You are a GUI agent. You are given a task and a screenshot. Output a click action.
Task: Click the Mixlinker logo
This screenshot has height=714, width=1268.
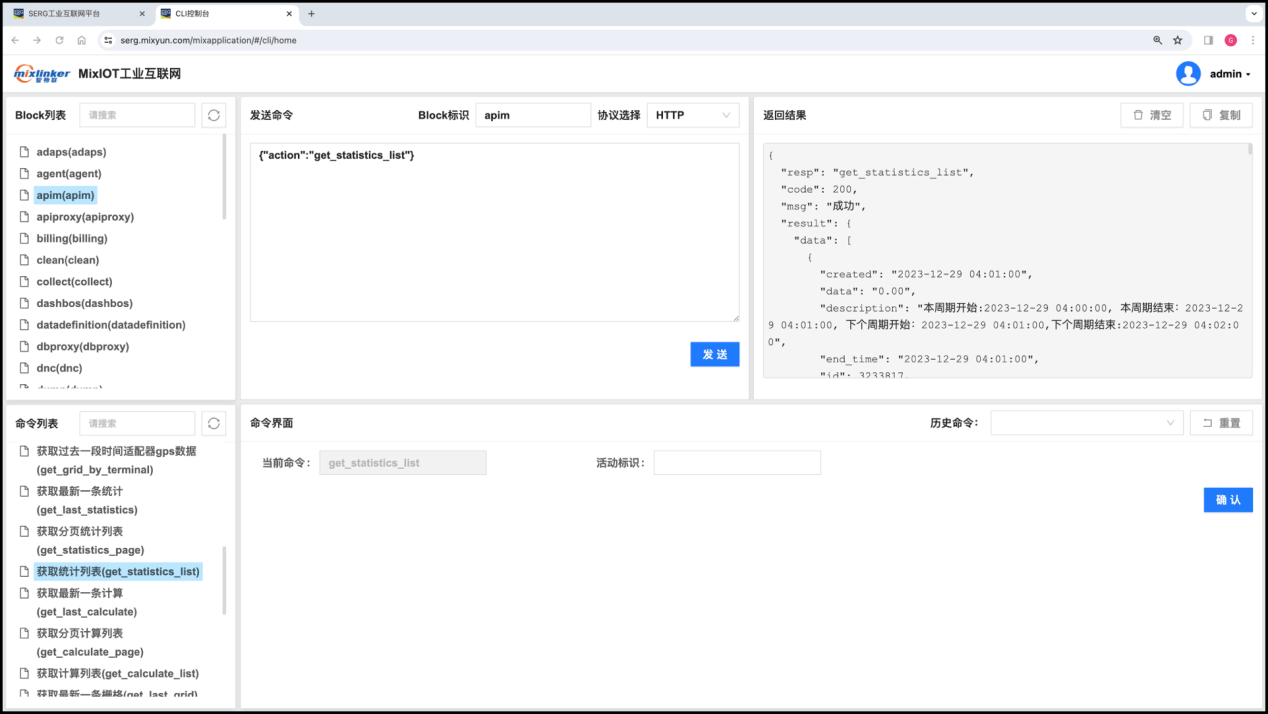coord(42,74)
